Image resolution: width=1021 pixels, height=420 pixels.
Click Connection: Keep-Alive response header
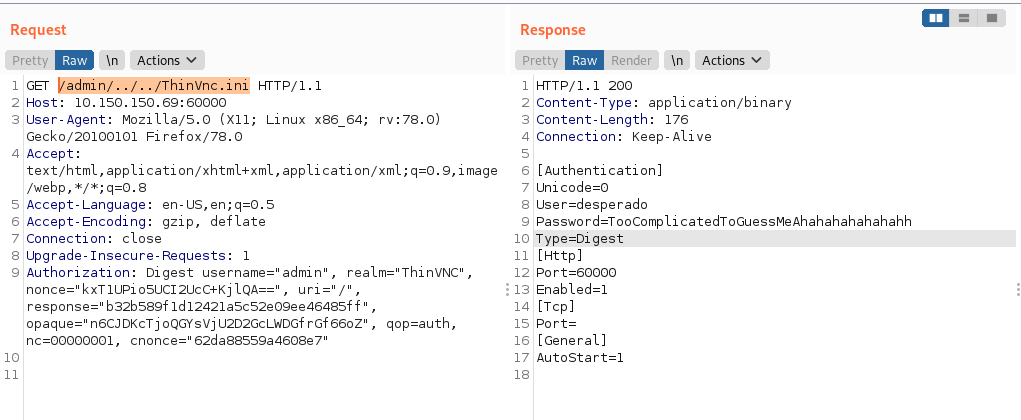[x=624, y=136]
